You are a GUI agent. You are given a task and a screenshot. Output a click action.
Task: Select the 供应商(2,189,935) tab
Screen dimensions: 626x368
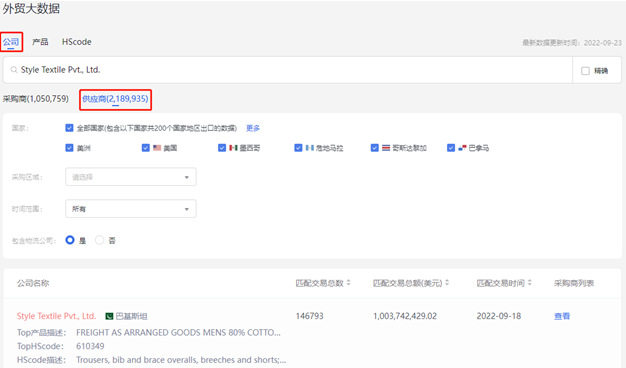[115, 99]
